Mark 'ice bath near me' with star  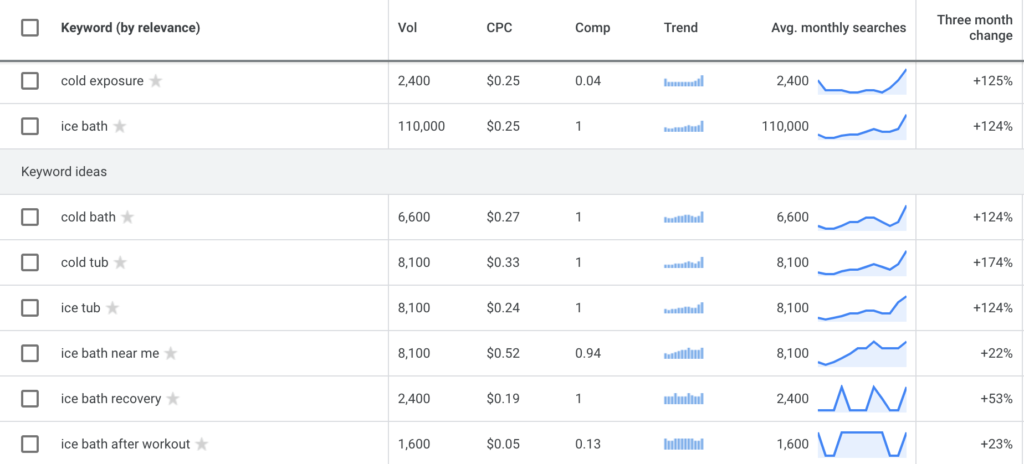tap(170, 354)
